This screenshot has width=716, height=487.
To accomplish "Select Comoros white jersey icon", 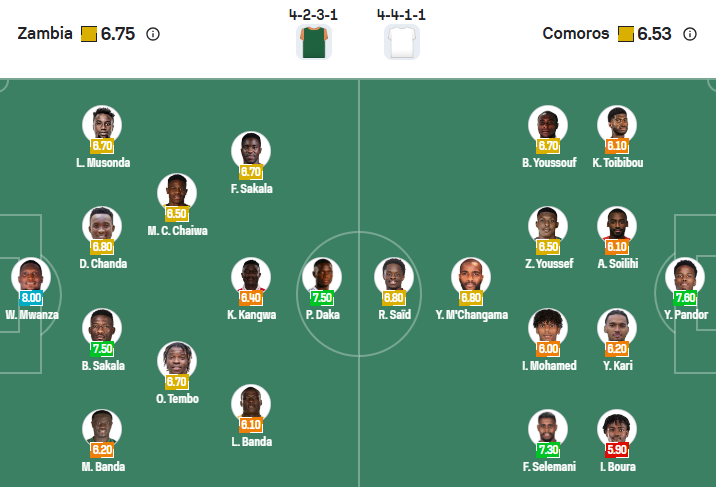I will (401, 41).
